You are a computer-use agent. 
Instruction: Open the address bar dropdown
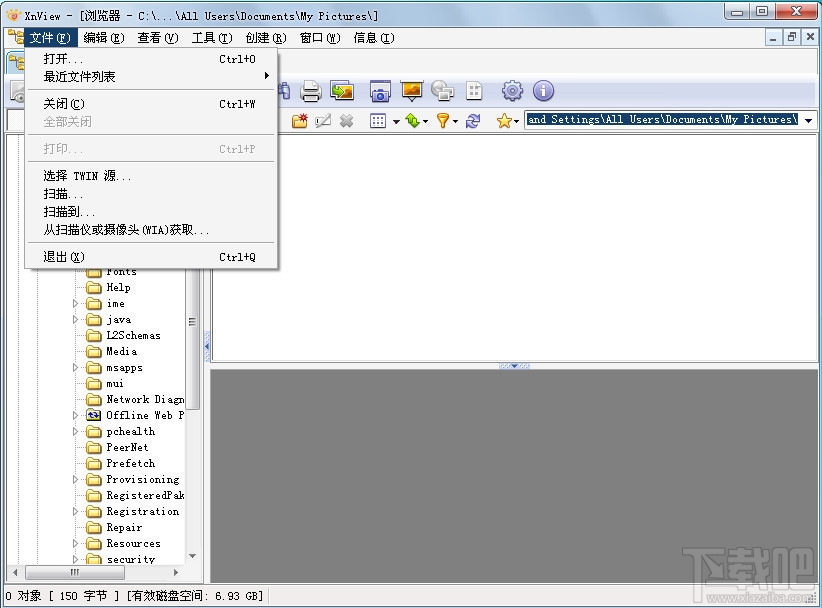point(808,119)
